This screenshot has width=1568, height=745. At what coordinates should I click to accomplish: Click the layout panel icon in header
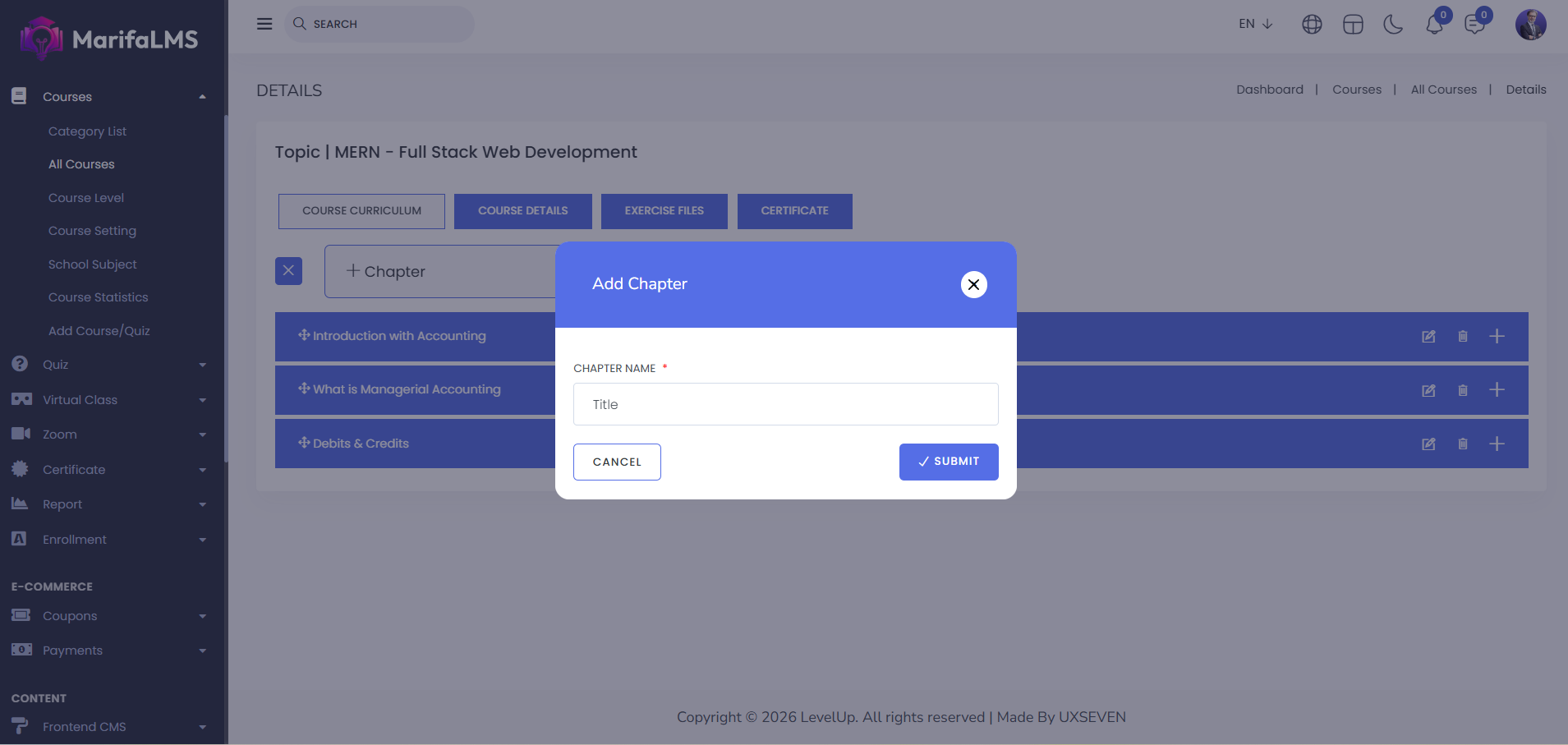[1353, 25]
